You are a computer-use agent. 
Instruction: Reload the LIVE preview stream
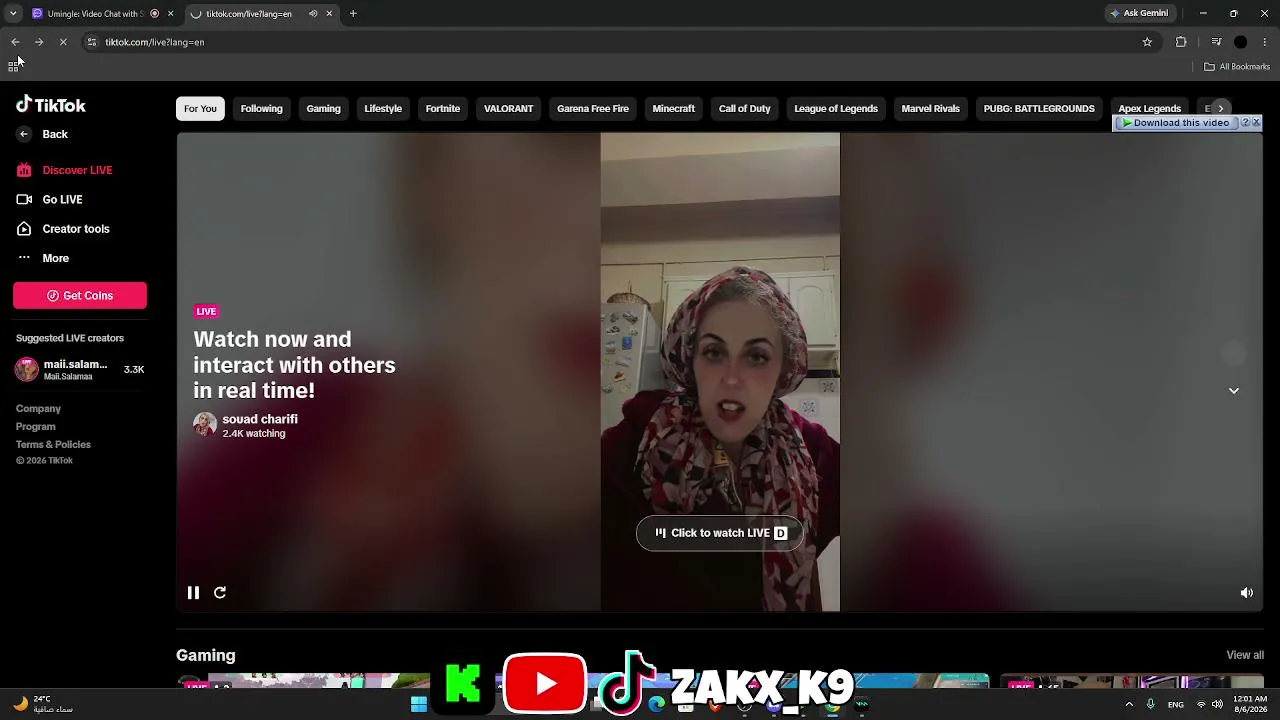(220, 593)
